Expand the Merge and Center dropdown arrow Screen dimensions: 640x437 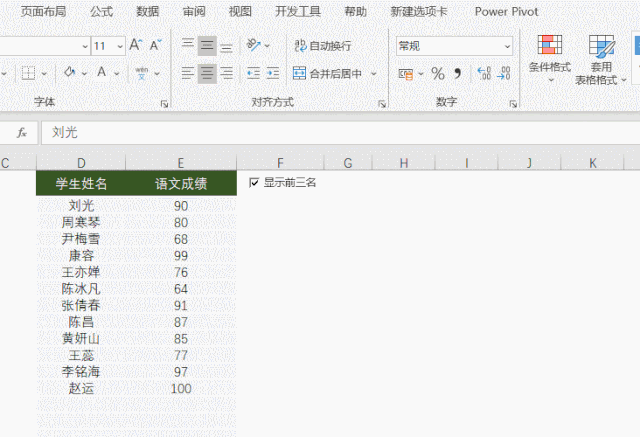(x=373, y=74)
